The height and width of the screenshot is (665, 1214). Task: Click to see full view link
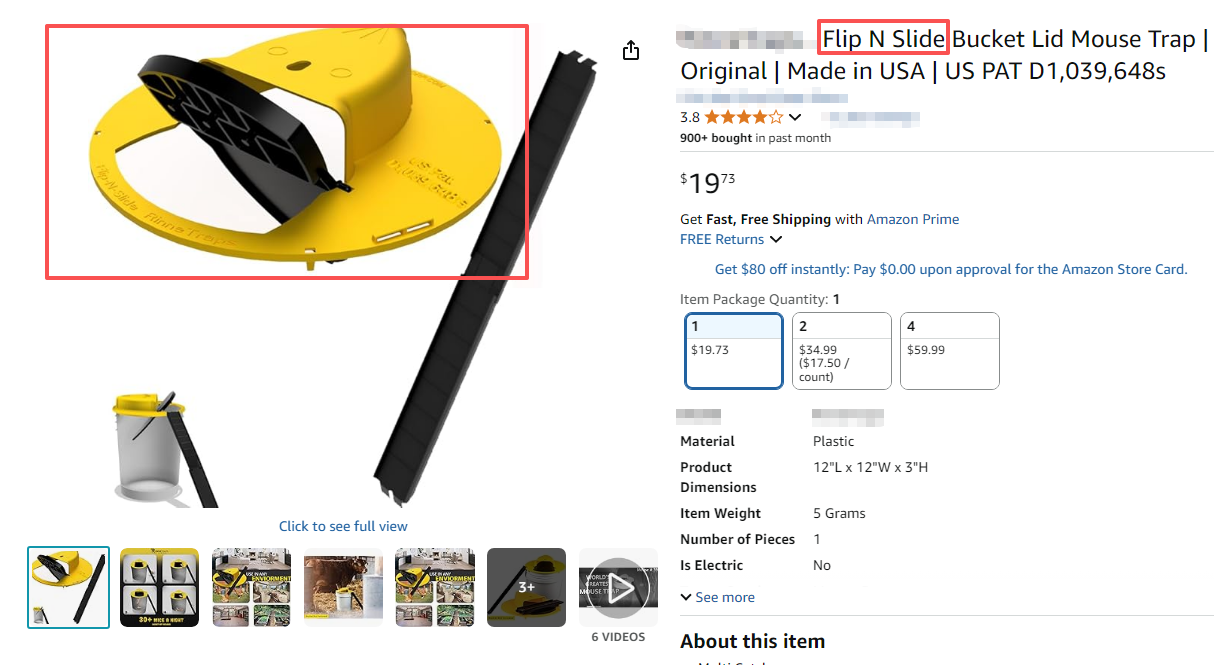(343, 526)
